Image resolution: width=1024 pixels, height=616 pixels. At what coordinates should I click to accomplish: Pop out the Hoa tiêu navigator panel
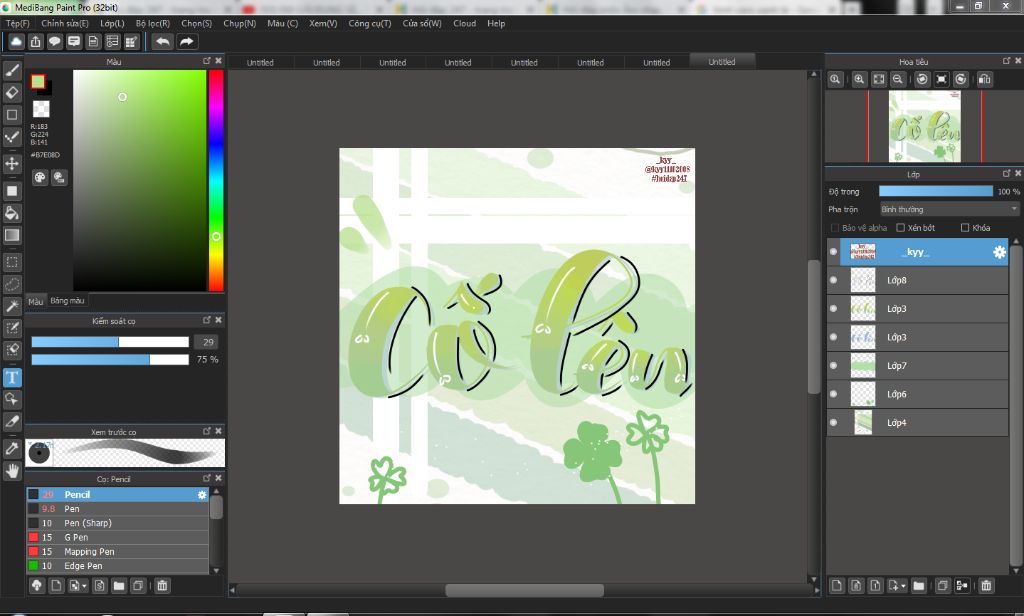coord(1006,61)
